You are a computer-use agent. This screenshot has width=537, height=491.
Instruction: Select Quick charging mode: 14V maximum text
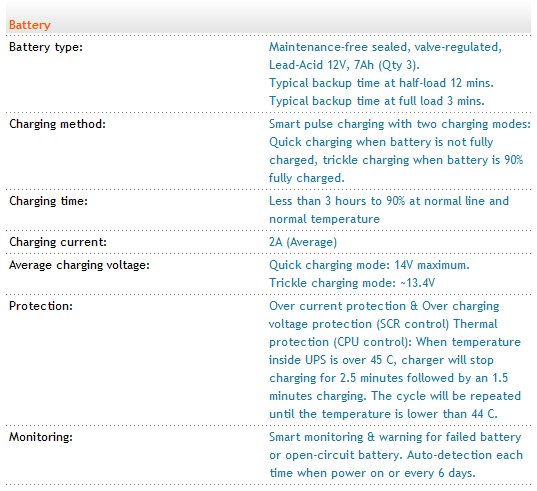point(369,265)
